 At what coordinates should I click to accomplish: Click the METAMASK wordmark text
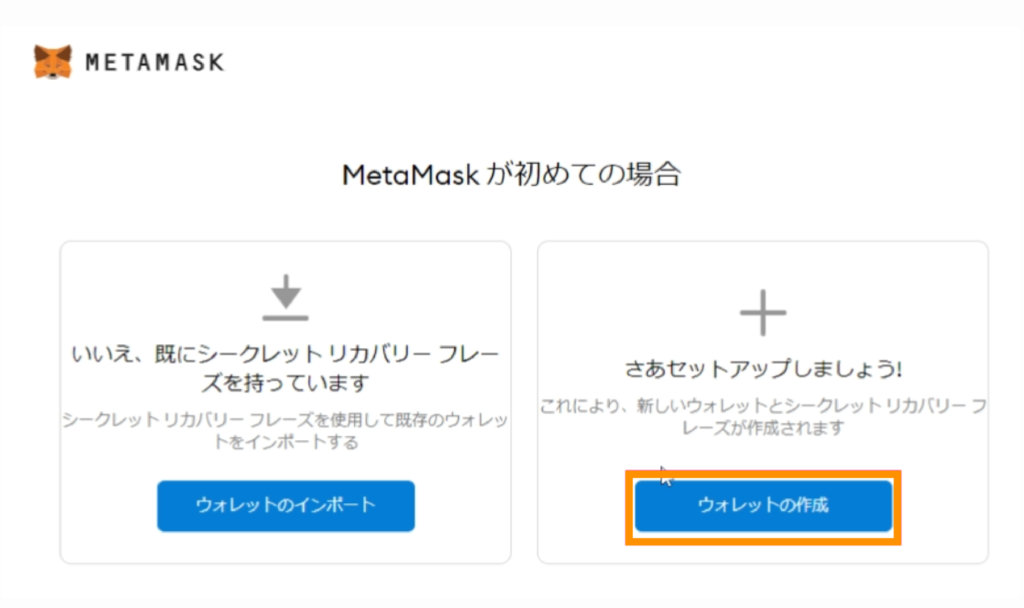[155, 62]
